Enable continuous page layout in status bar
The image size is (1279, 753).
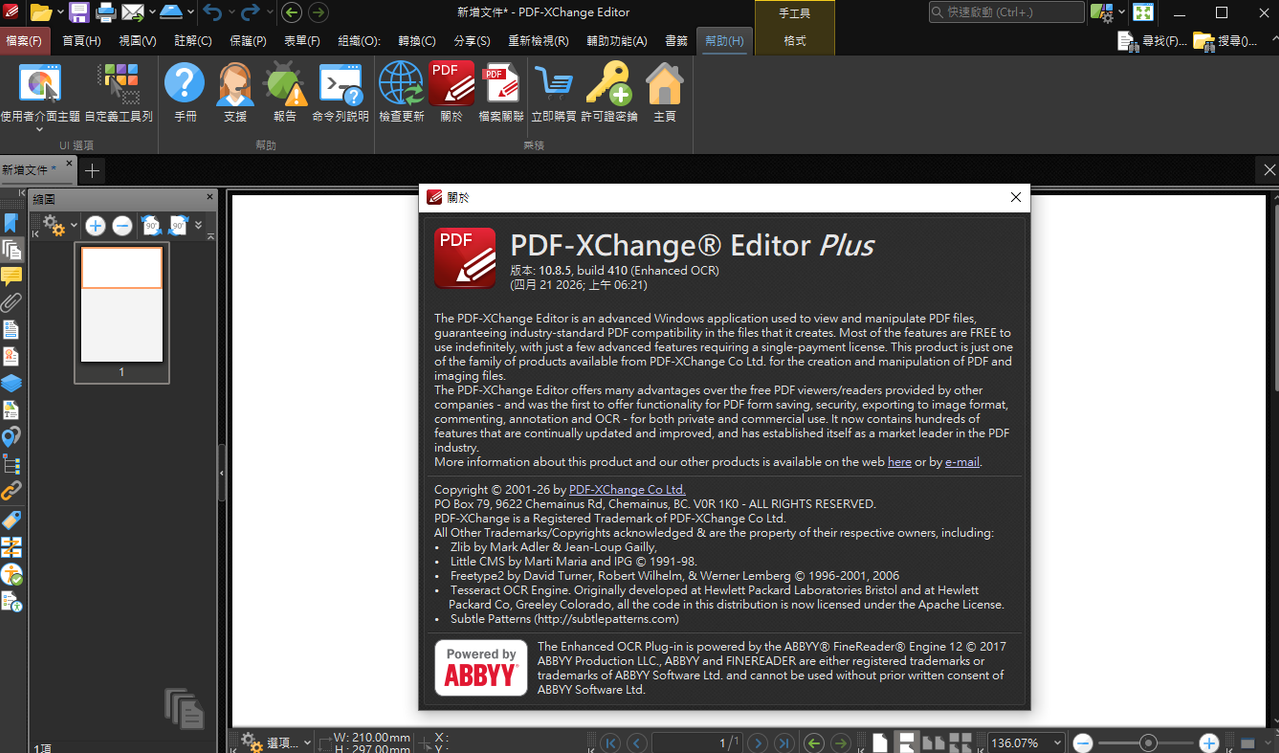tap(907, 743)
